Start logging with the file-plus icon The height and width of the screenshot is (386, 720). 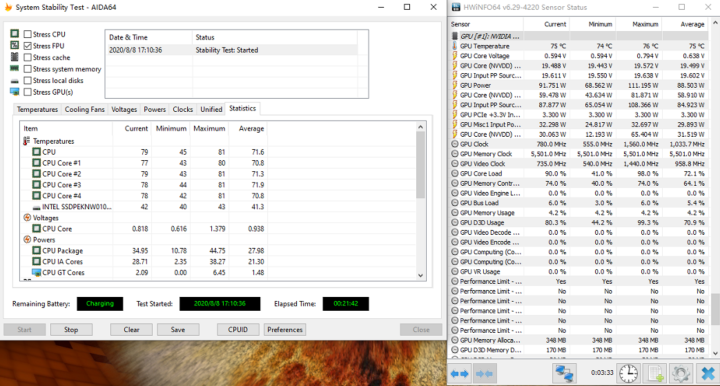(655, 373)
